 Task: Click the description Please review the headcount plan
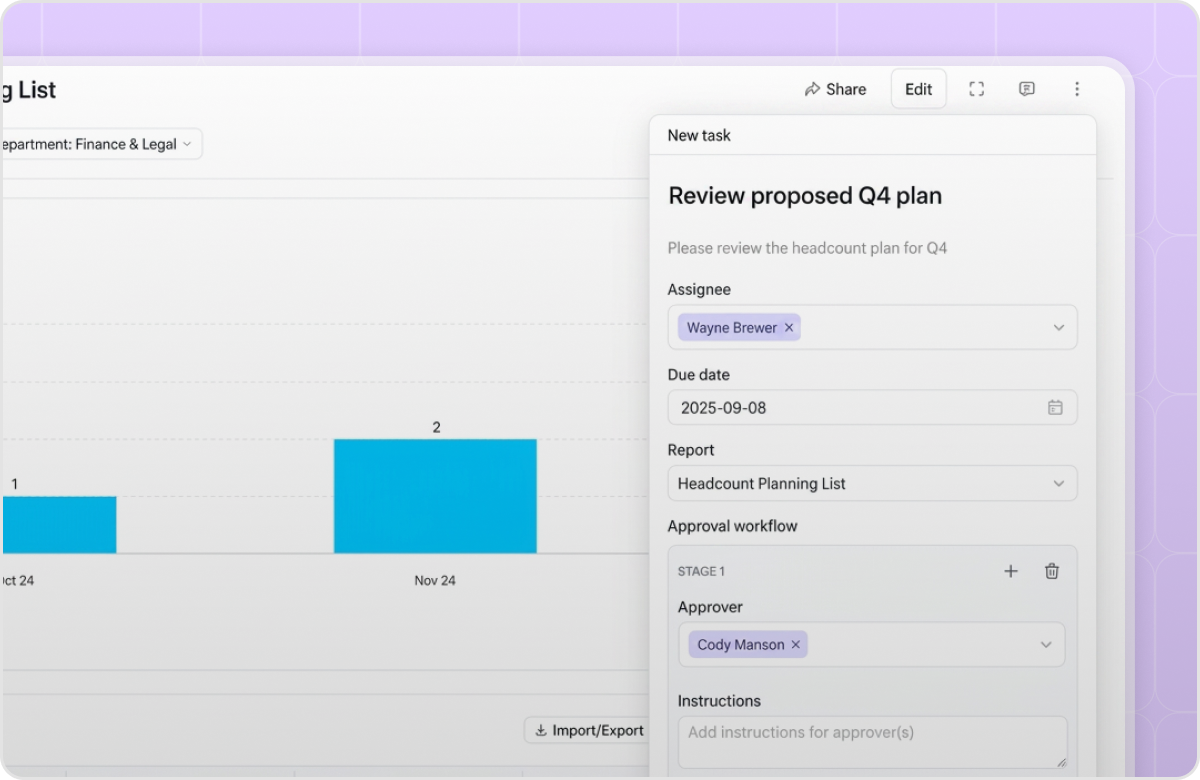(807, 248)
